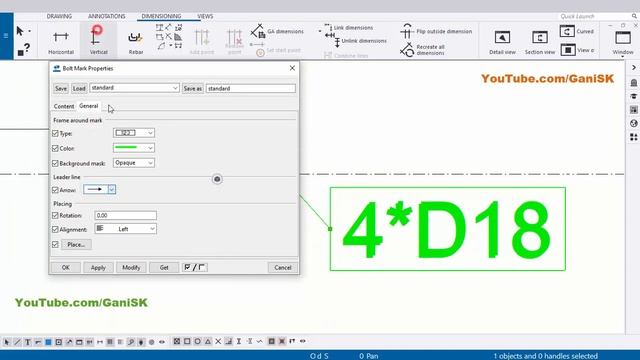640x360 pixels.
Task: Switch to the General tab
Action: coord(89,106)
